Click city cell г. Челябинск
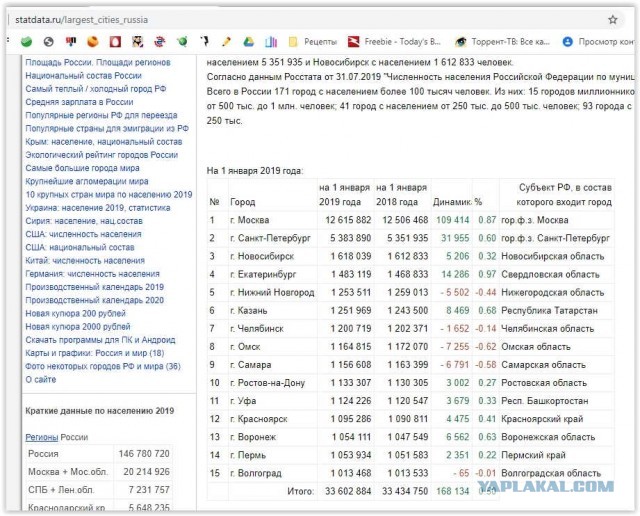Screen dimensions: 640x516 [257, 329]
